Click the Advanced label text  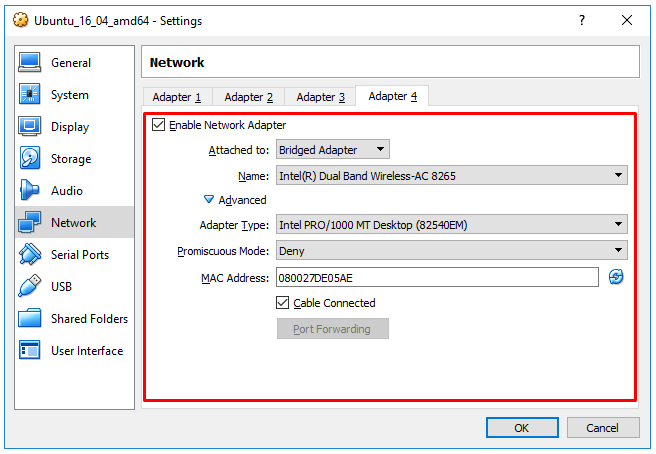(242, 200)
